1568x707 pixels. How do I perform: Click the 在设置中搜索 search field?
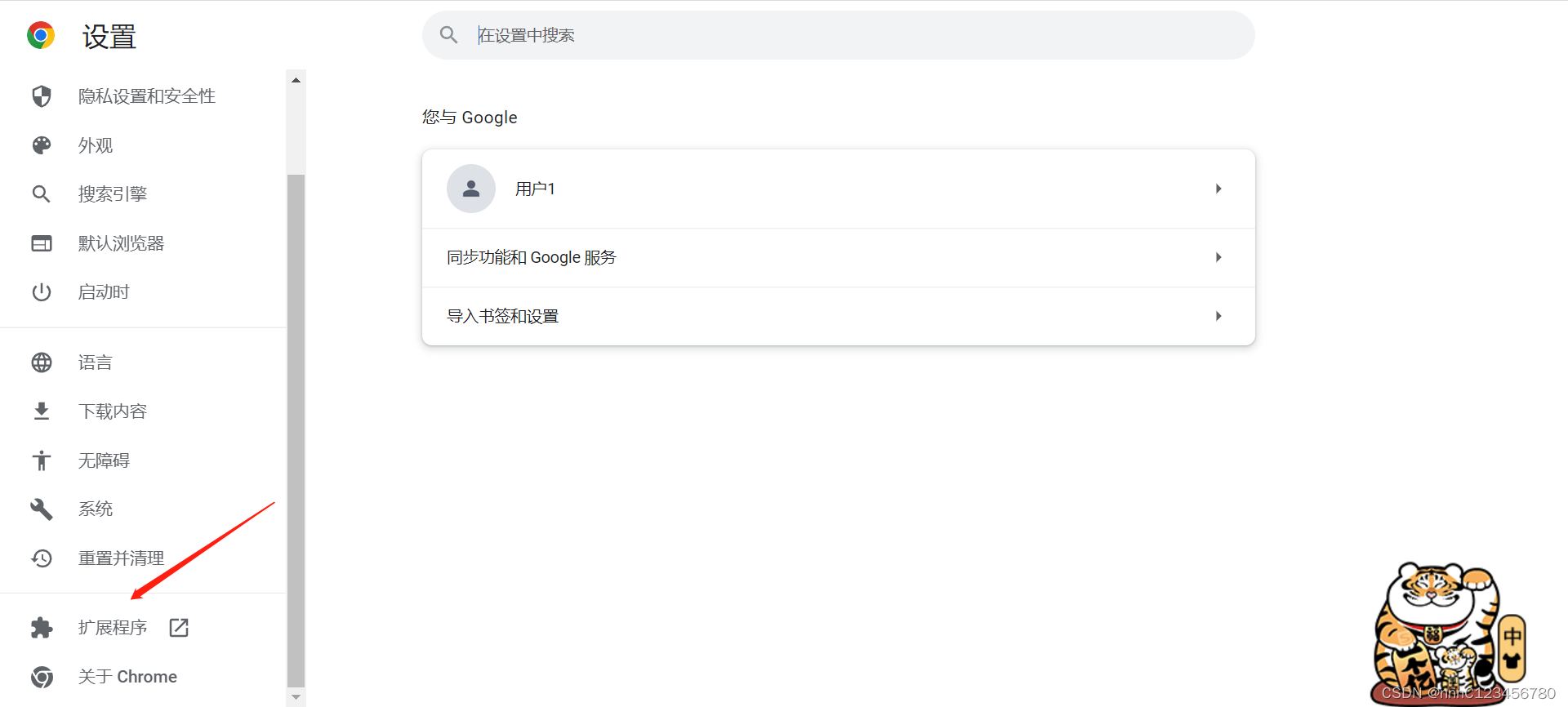pyautogui.click(x=839, y=35)
